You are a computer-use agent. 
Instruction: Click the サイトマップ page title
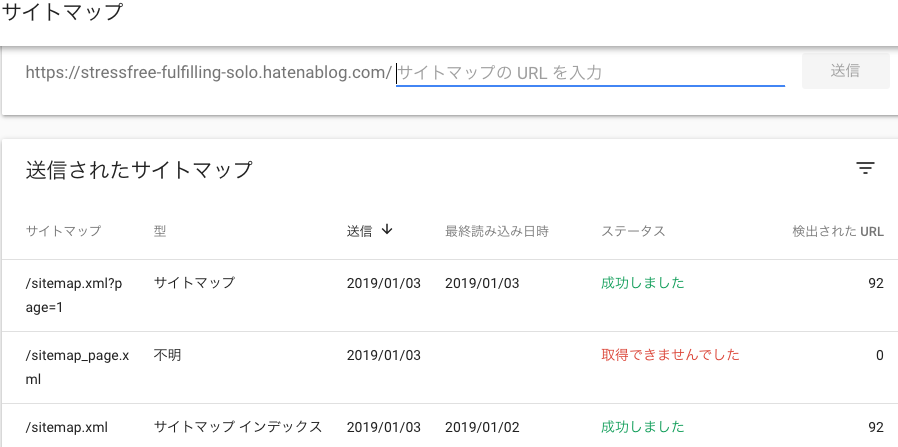pyautogui.click(x=62, y=11)
